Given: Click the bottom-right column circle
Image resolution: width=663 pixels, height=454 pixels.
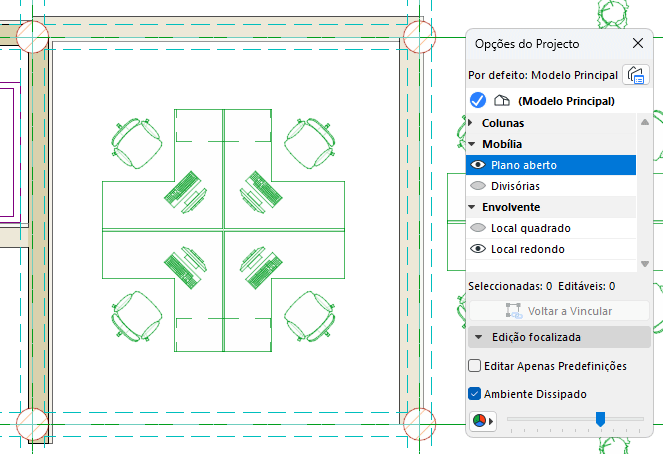Looking at the screenshot, I should point(419,424).
